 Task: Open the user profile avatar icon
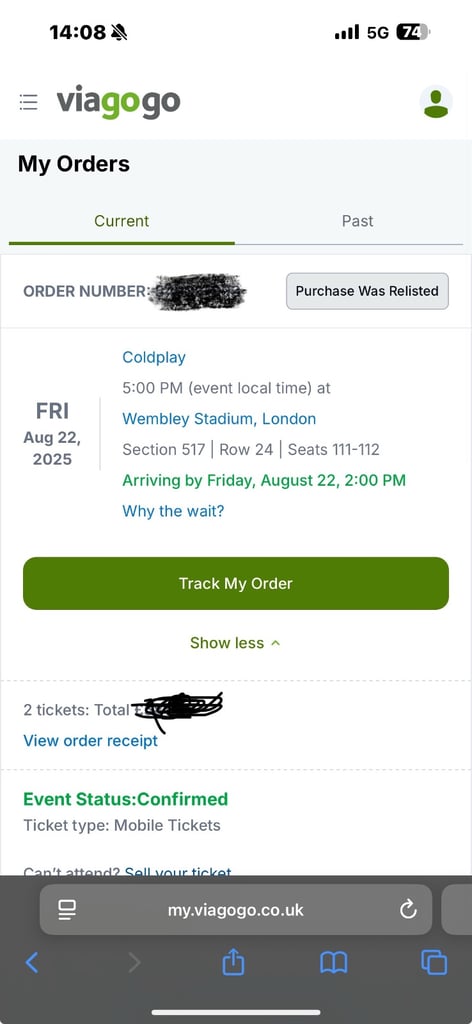click(435, 103)
